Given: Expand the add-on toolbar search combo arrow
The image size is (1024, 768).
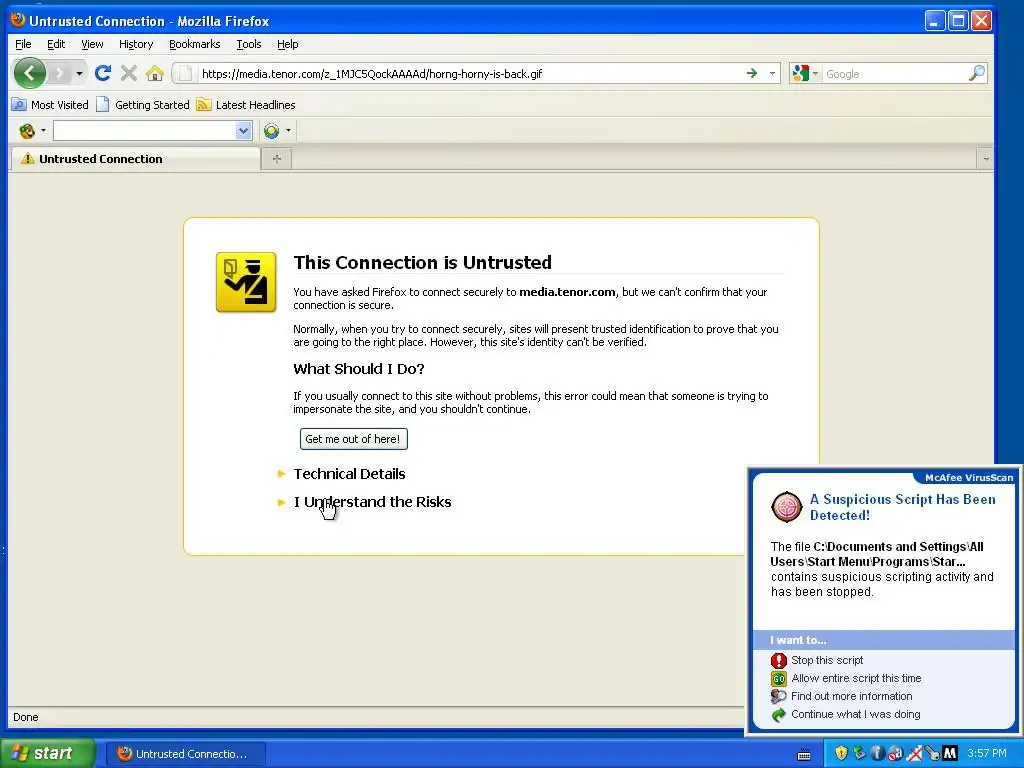Looking at the screenshot, I should [243, 131].
